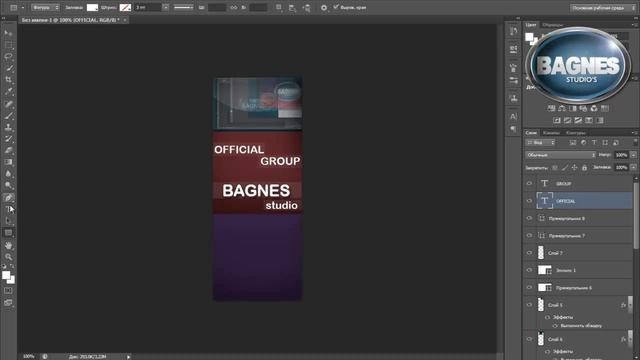Open path alignment options

tap(292, 8)
